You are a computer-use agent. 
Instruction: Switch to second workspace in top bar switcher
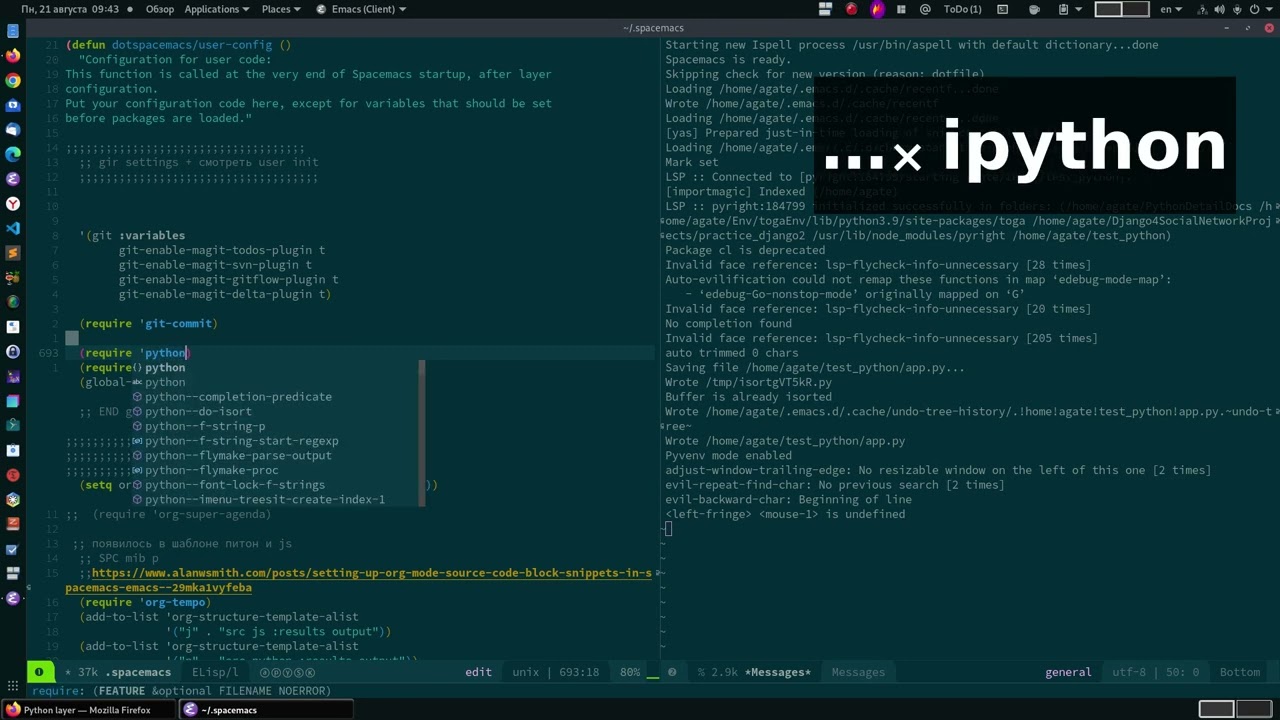click(1138, 9)
